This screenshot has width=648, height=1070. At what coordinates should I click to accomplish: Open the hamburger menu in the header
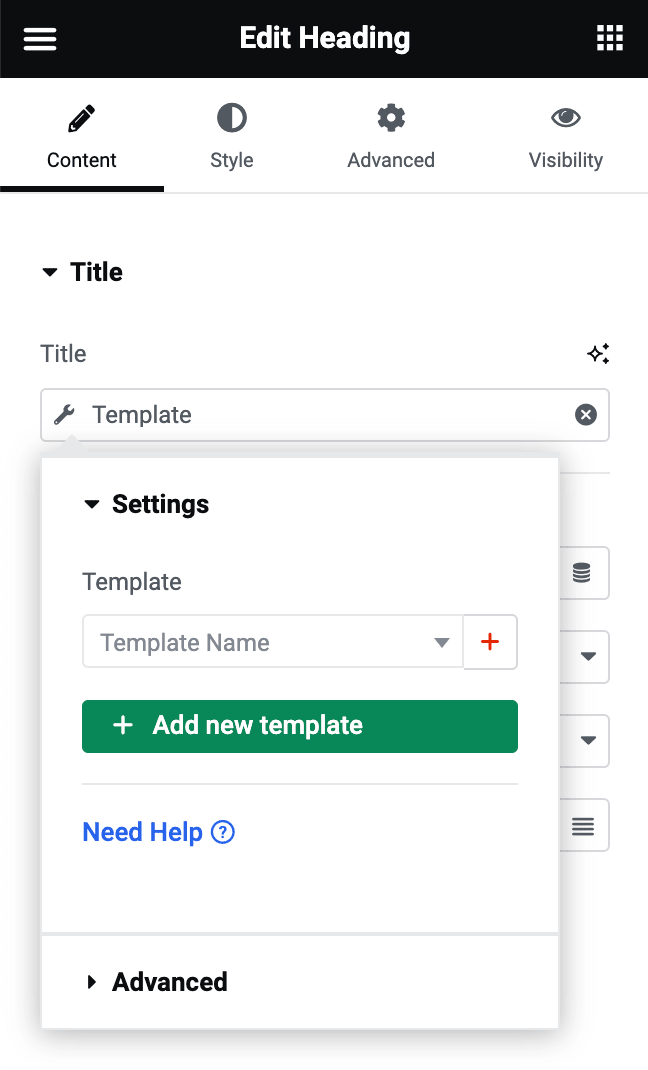coord(39,38)
